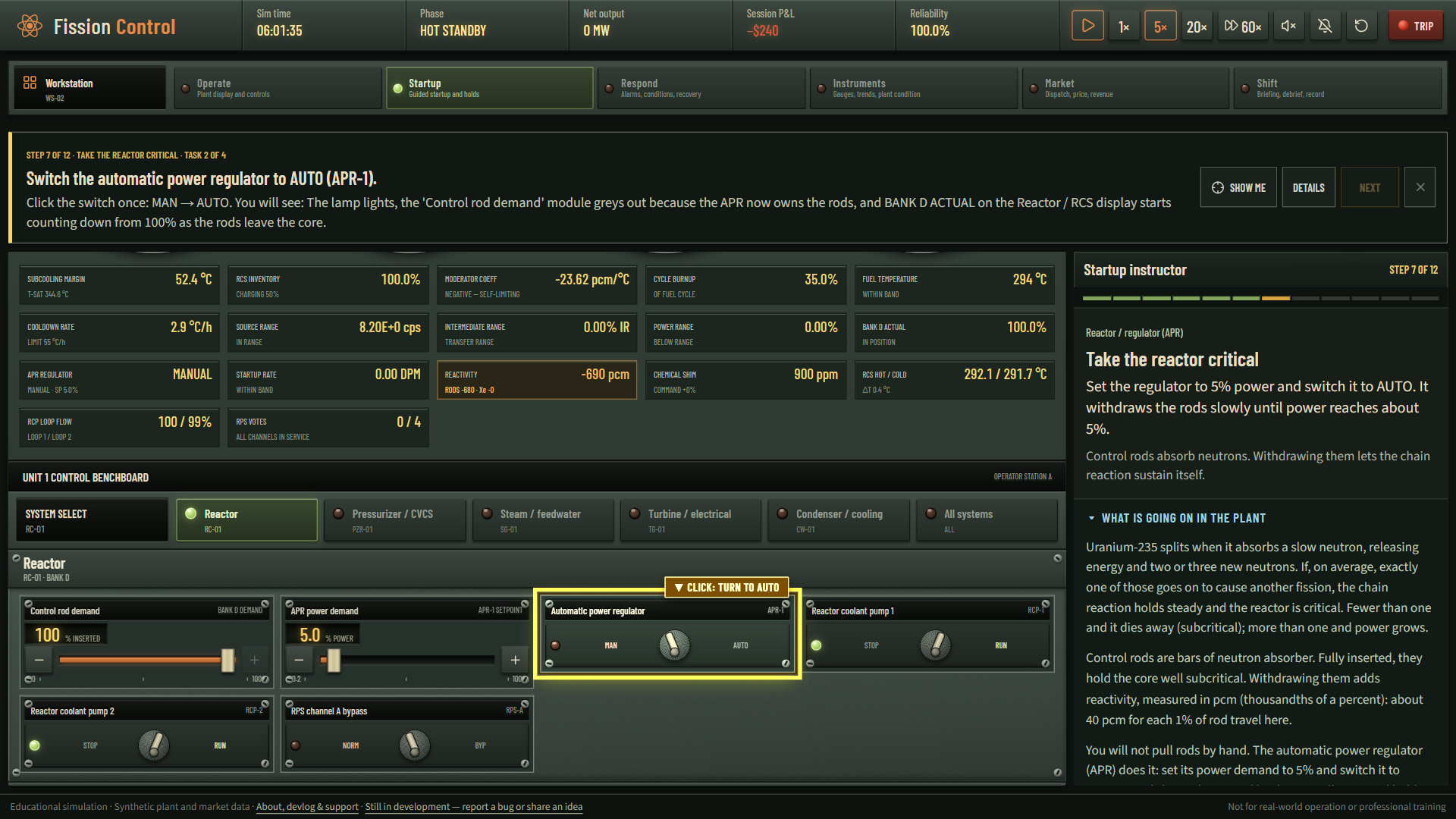Viewport: 1456px width, 819px height.
Task: Set simulation speed to 1x
Action: pyautogui.click(x=1124, y=26)
